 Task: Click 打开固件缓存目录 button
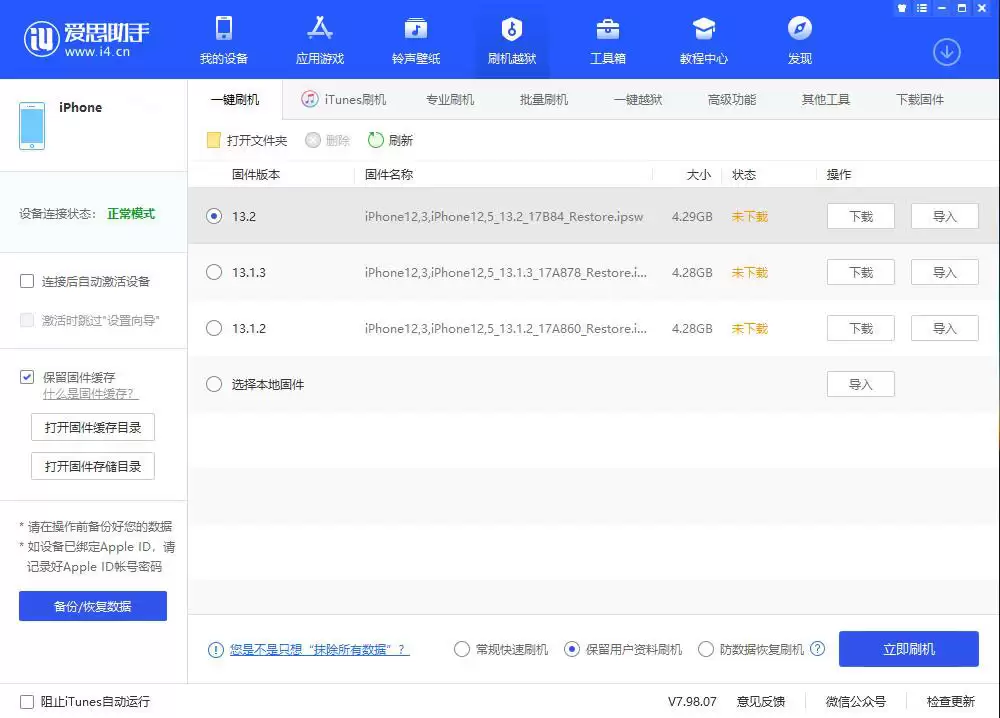pyautogui.click(x=93, y=427)
